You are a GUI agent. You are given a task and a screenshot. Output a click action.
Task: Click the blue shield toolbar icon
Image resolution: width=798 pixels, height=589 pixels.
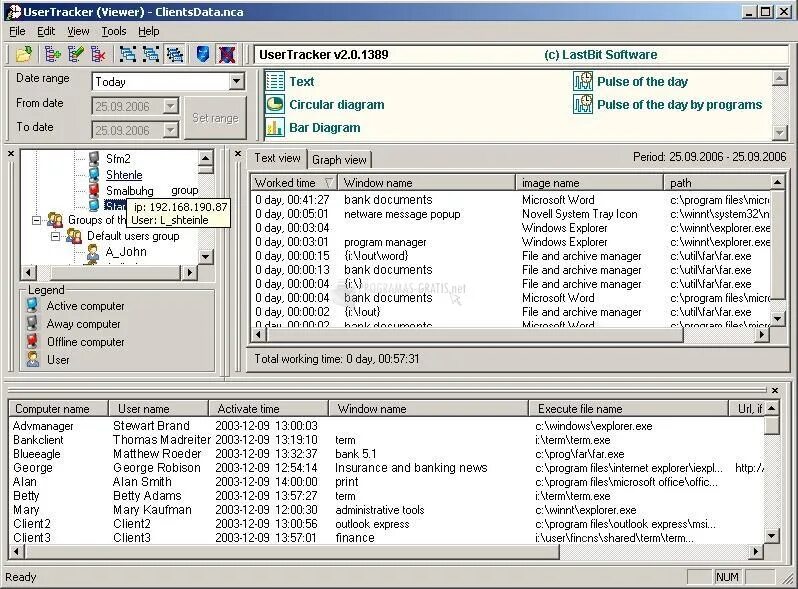click(203, 54)
